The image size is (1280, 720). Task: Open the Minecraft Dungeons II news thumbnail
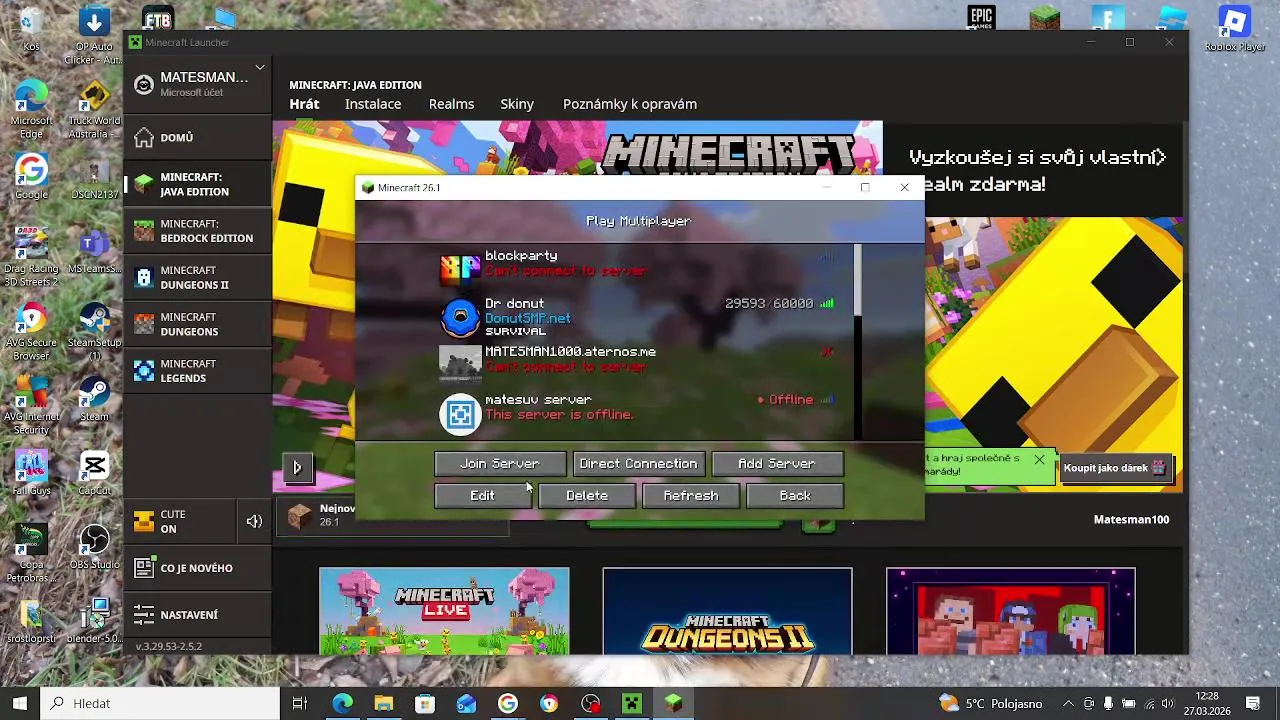(x=727, y=611)
